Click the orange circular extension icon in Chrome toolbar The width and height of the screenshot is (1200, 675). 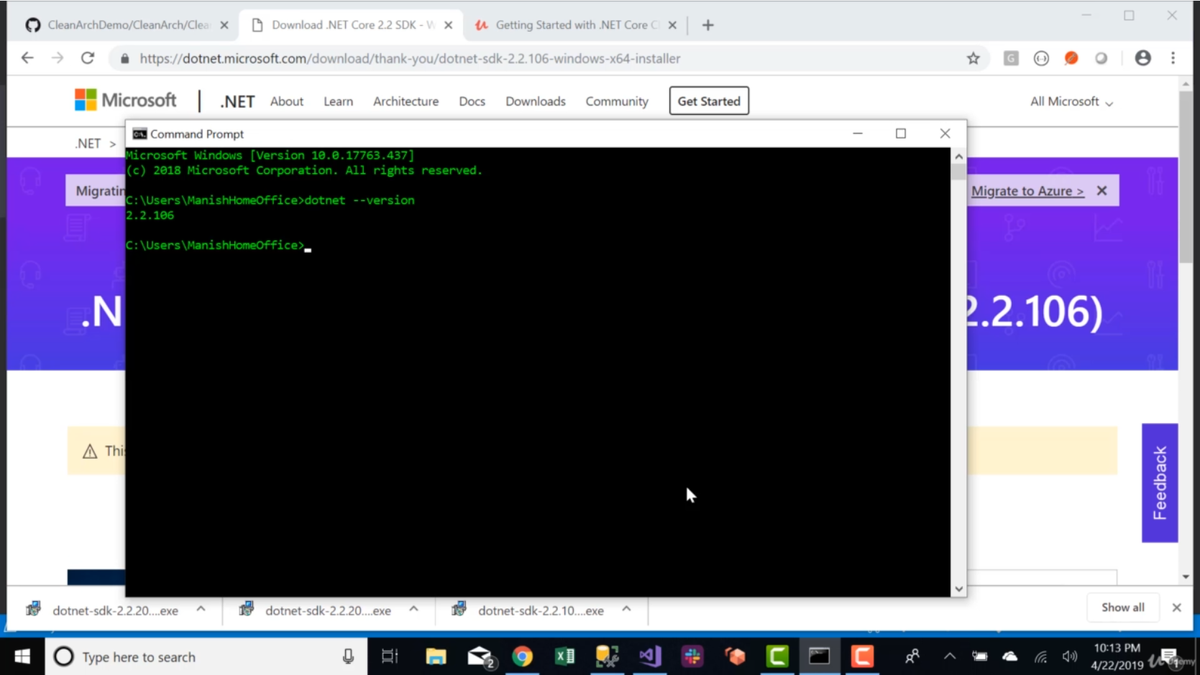coord(1071,58)
